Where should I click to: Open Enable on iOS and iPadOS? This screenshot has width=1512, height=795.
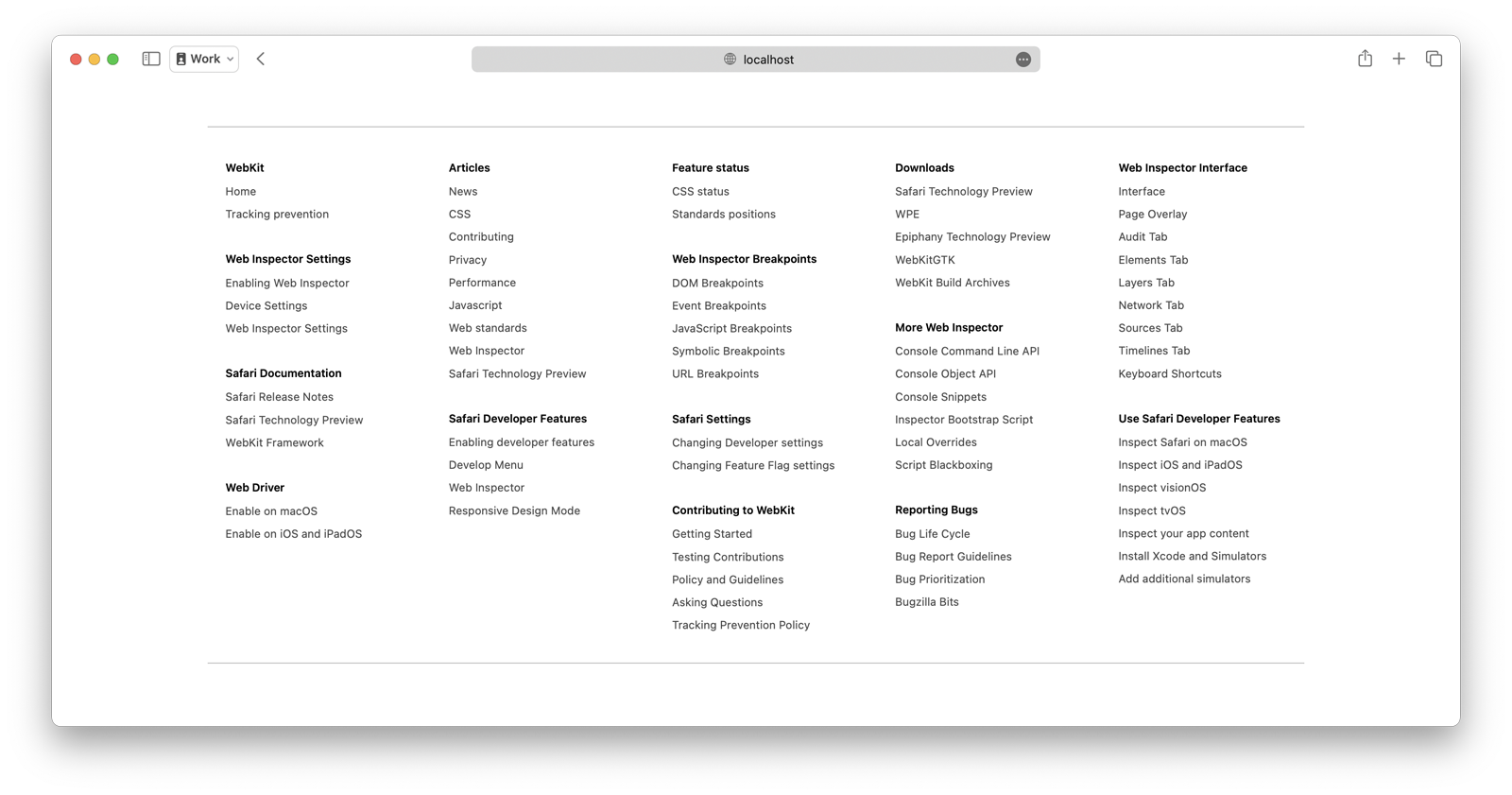tap(294, 534)
